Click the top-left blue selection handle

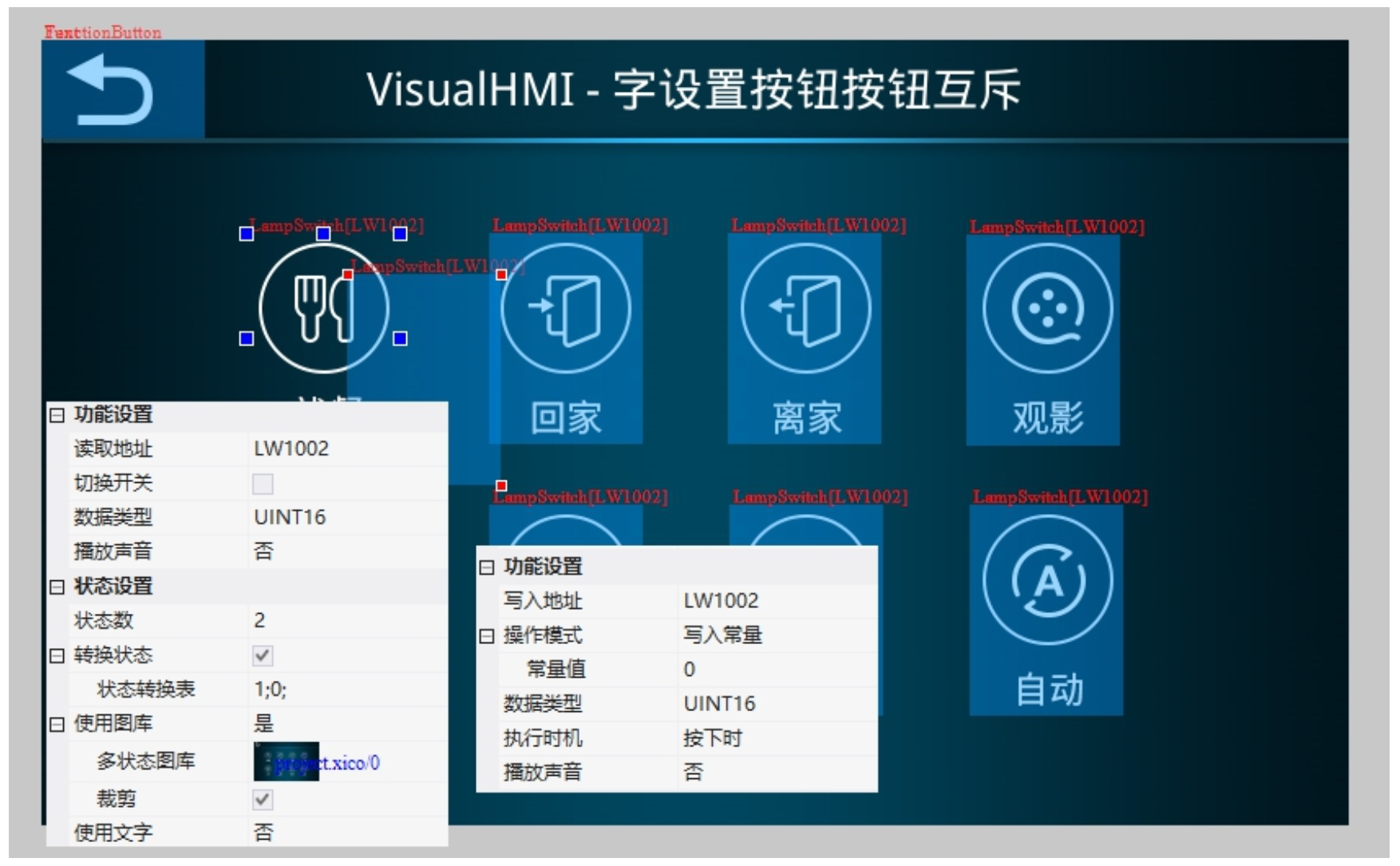coord(247,233)
